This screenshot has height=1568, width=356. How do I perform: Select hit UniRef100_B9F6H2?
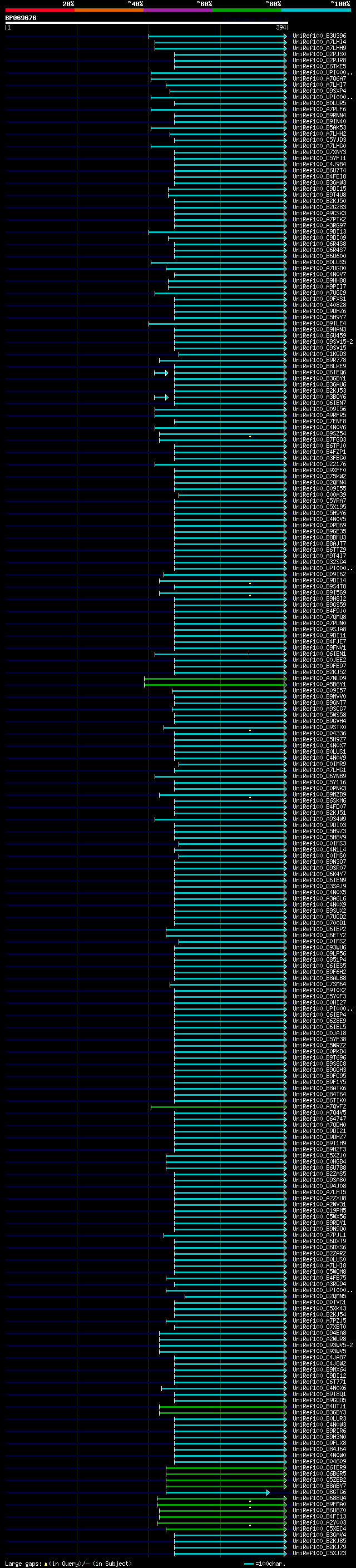(319, 972)
